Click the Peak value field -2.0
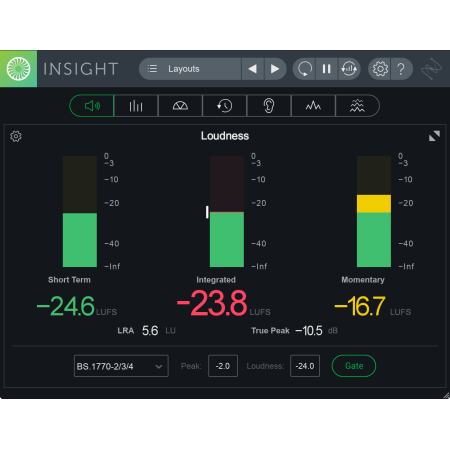Screen dimensions: 450x450 coord(223,366)
